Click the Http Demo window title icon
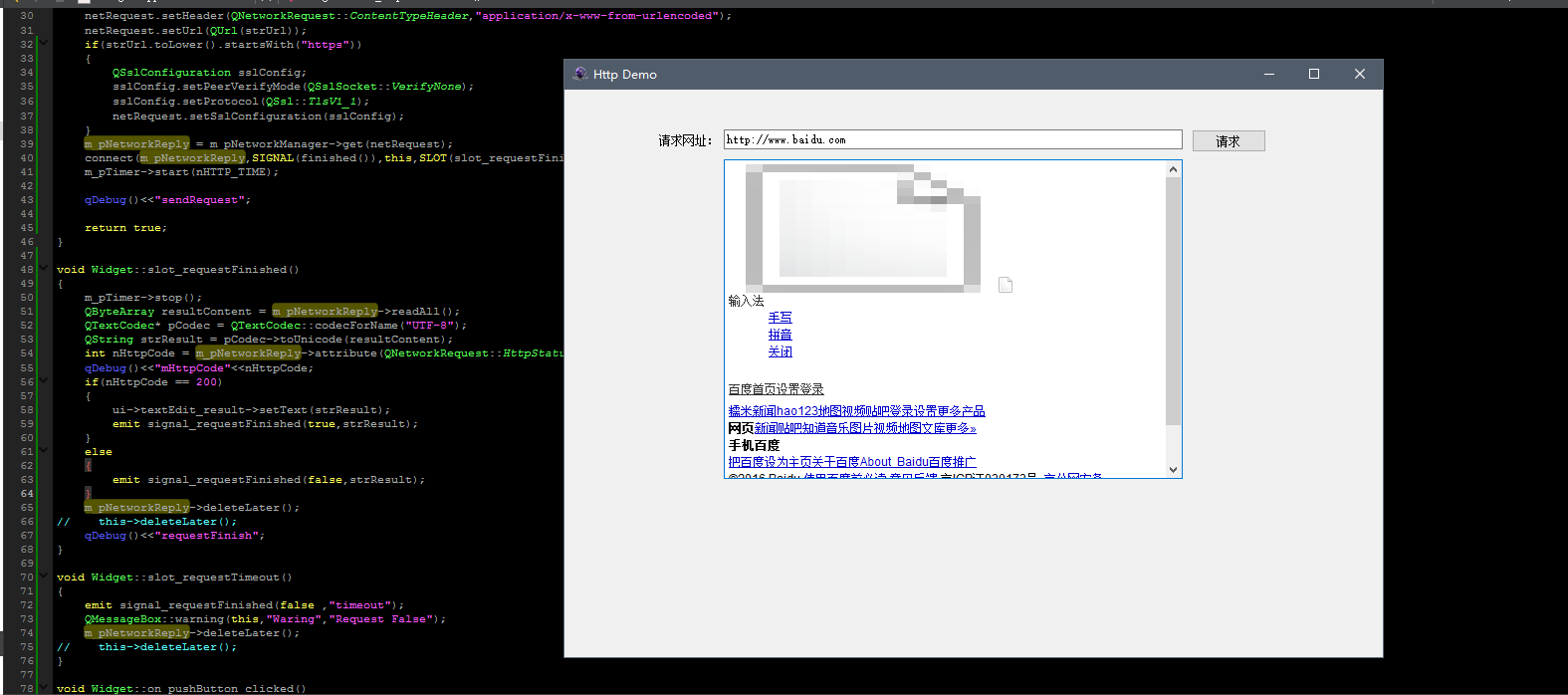 pos(580,74)
